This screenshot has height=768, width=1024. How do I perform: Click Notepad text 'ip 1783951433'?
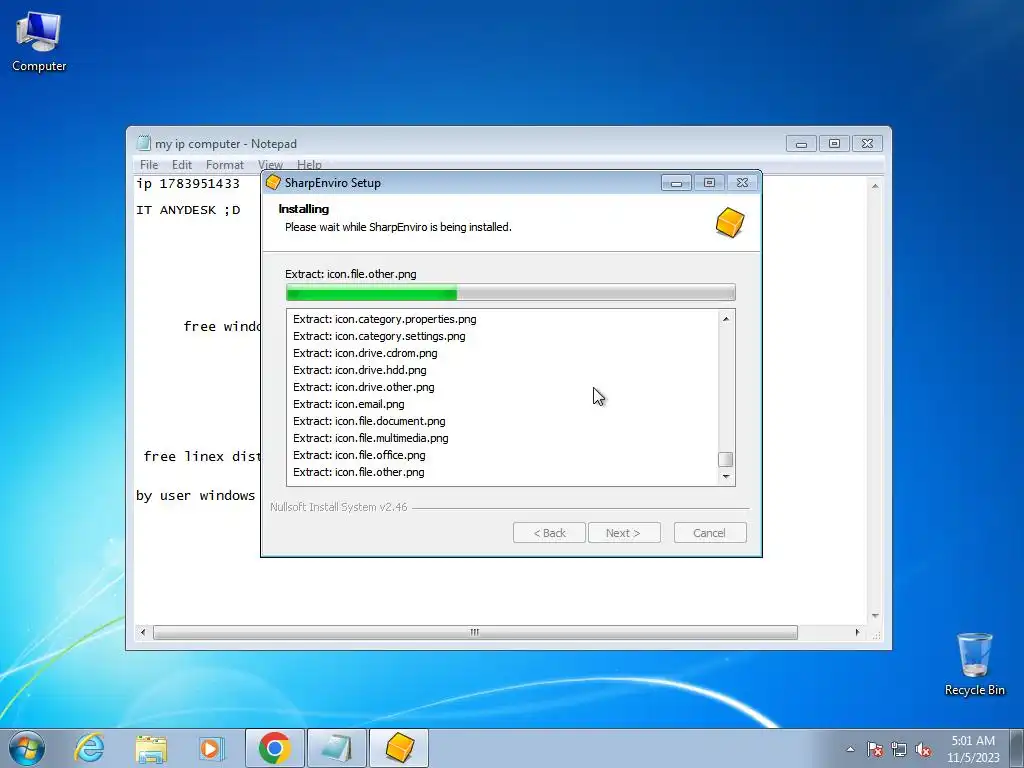[188, 184]
